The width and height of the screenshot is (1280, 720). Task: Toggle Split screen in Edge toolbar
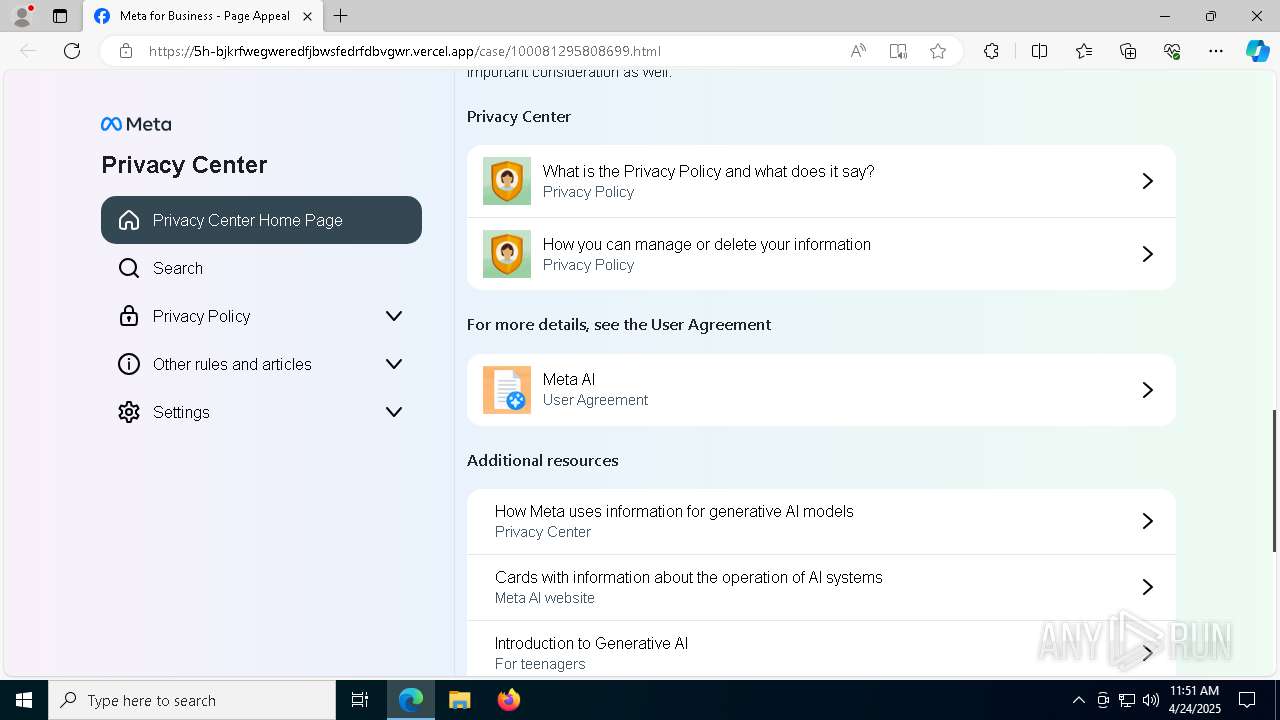[x=1039, y=51]
